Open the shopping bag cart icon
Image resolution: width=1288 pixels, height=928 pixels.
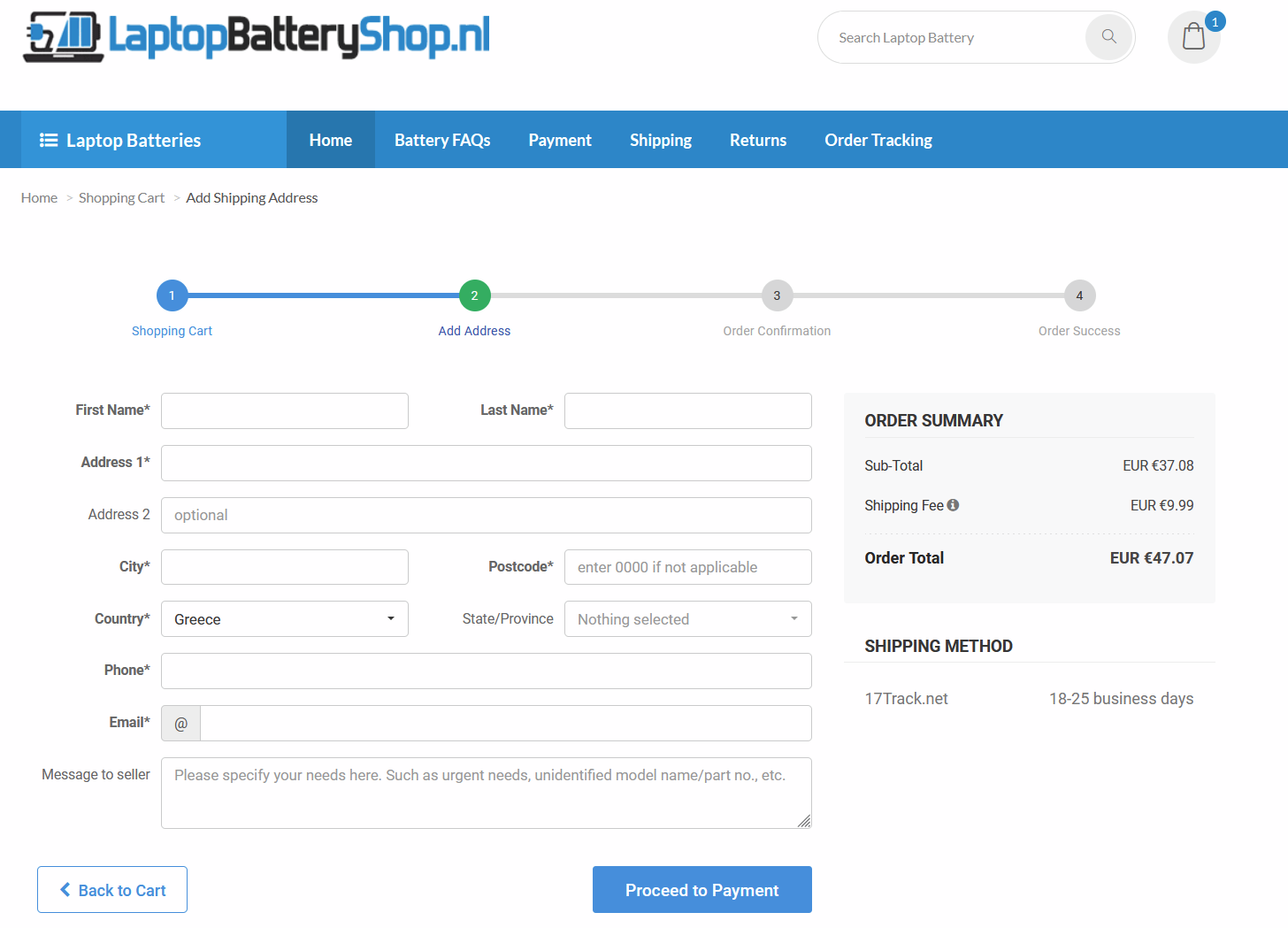1194,37
